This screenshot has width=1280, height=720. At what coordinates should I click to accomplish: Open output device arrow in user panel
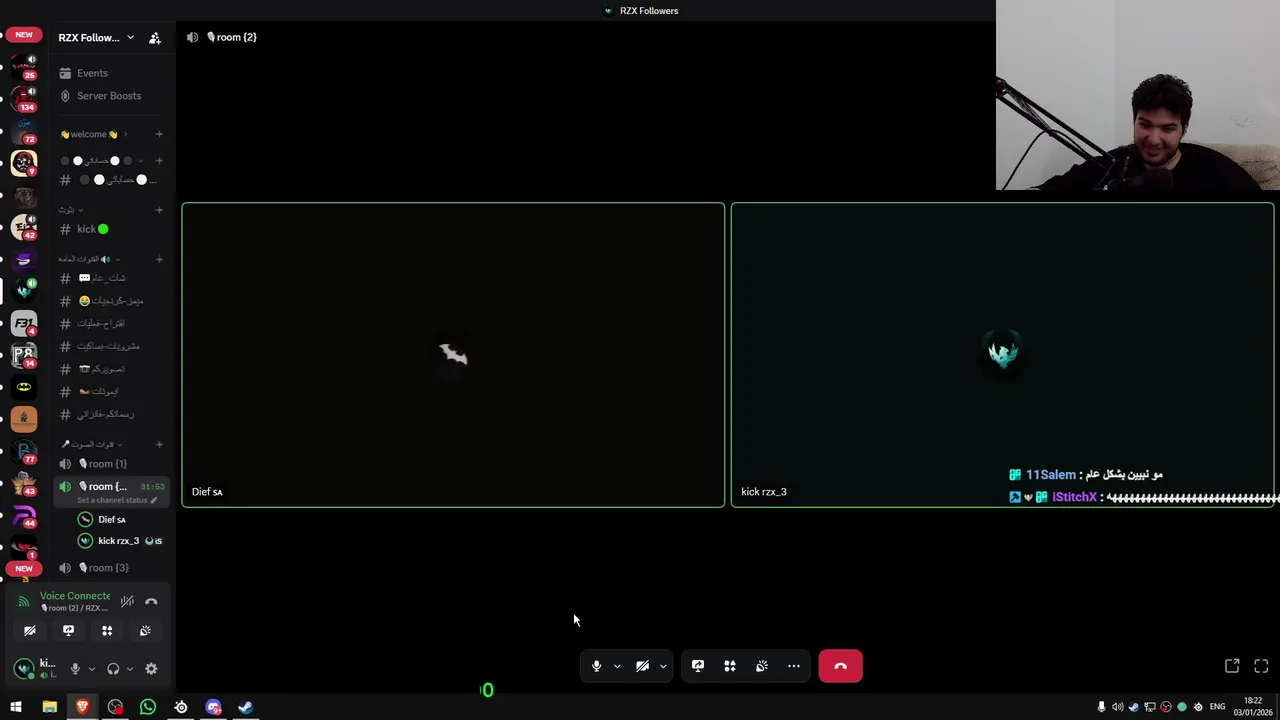(x=129, y=669)
